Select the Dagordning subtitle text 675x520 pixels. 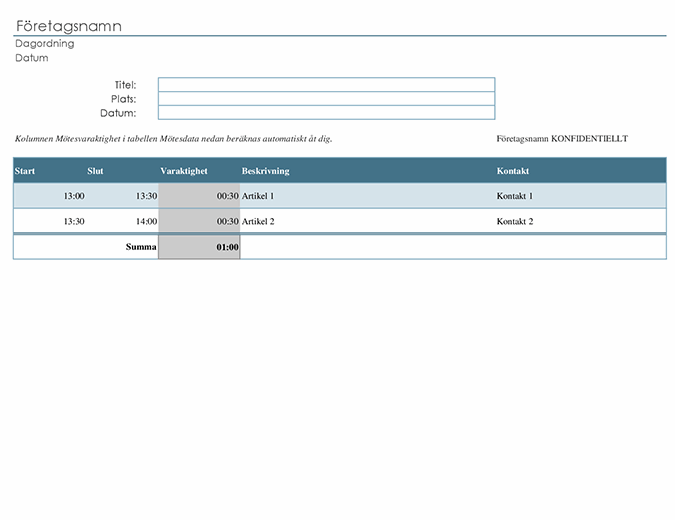45,44
